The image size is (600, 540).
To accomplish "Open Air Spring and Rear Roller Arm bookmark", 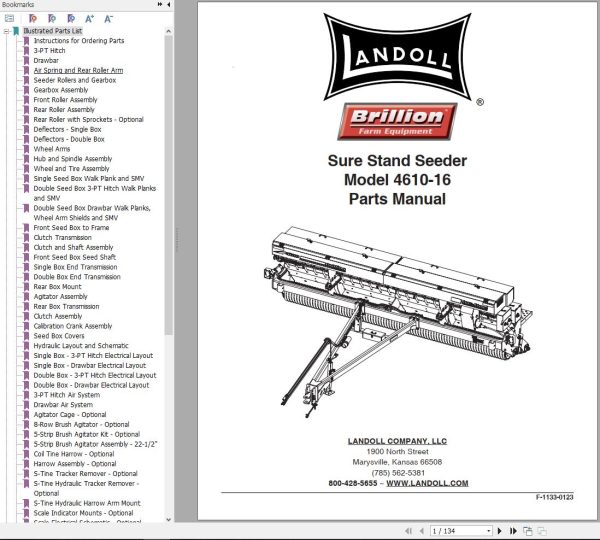I will click(78, 70).
